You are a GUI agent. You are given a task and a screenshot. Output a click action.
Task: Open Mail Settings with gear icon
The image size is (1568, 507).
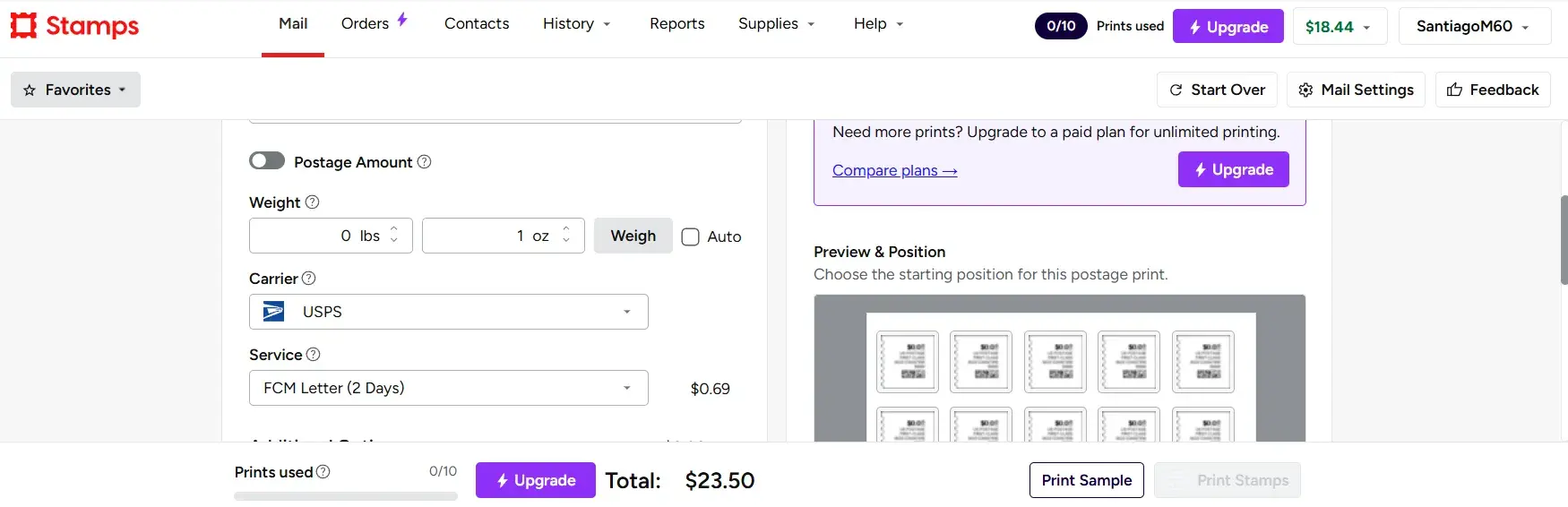pos(1355,90)
